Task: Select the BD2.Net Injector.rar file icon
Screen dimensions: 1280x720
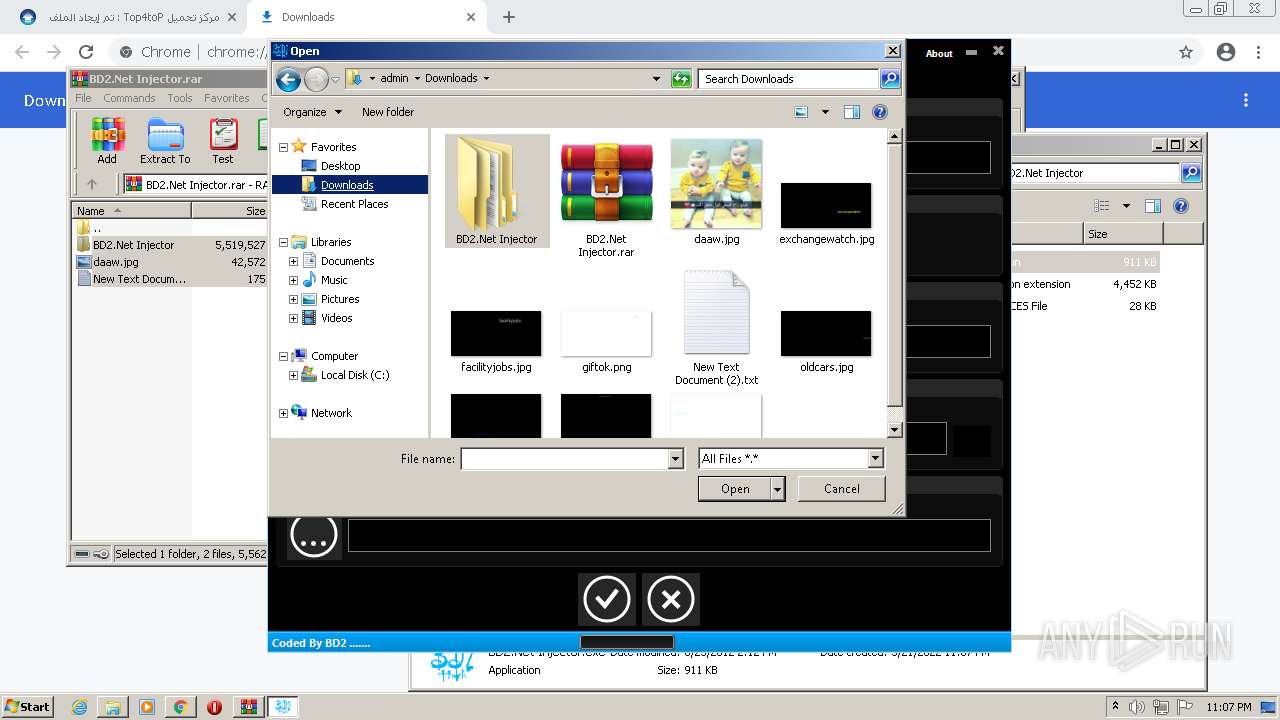Action: click(606, 198)
